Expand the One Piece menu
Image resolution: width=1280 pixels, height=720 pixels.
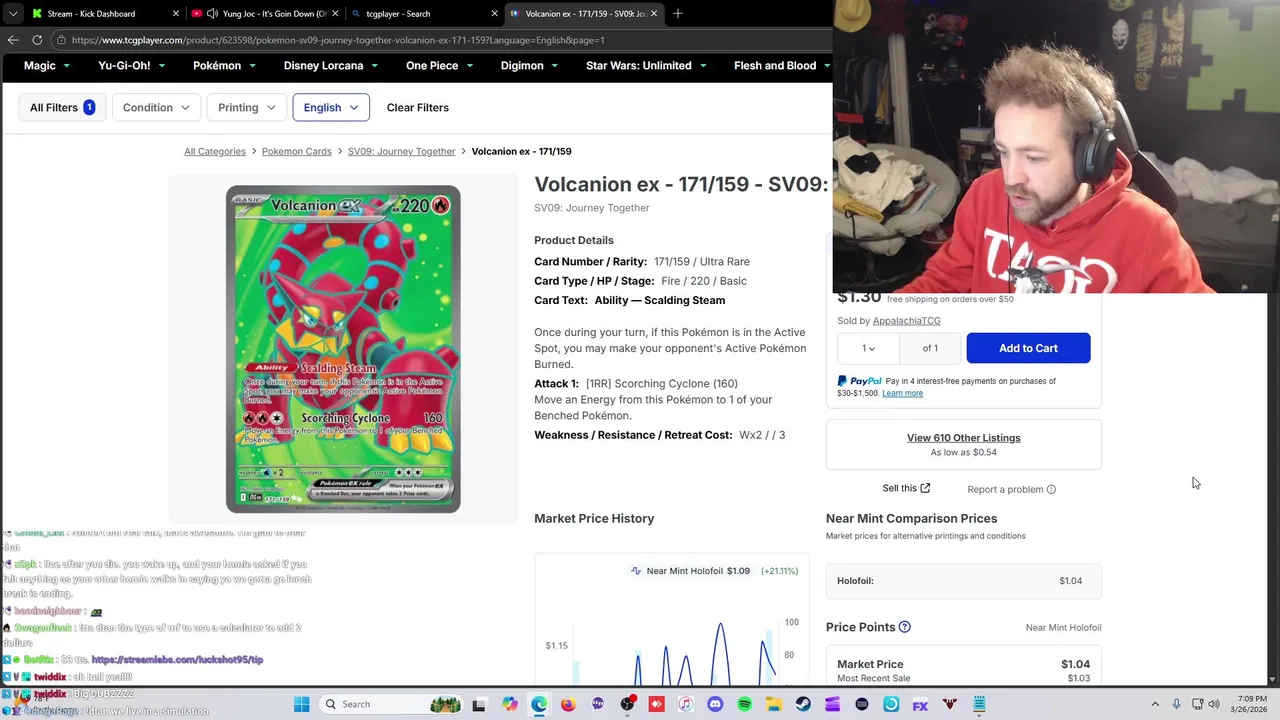click(440, 66)
